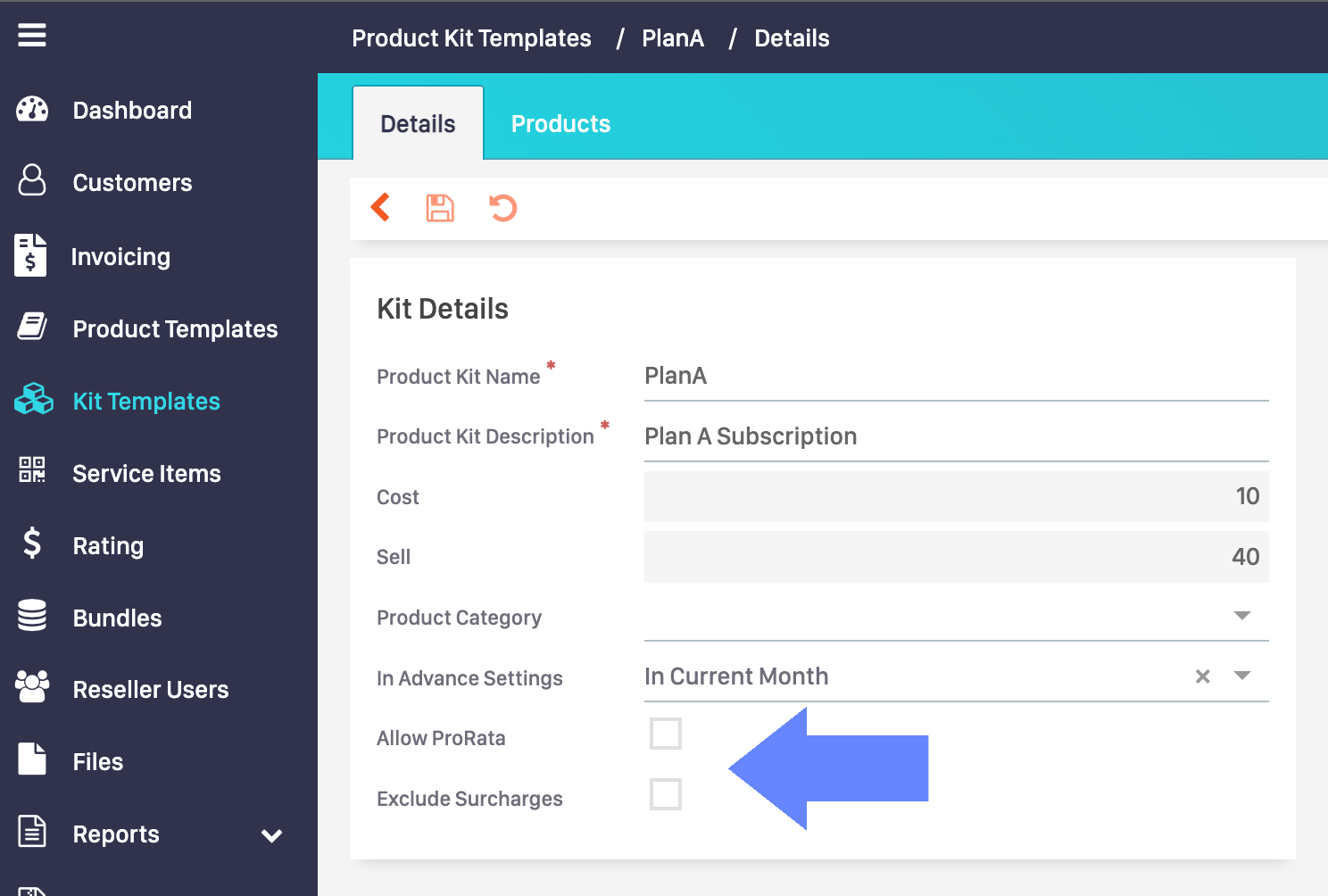Click the orange back arrow icon
The width and height of the screenshot is (1328, 896).
(381, 207)
